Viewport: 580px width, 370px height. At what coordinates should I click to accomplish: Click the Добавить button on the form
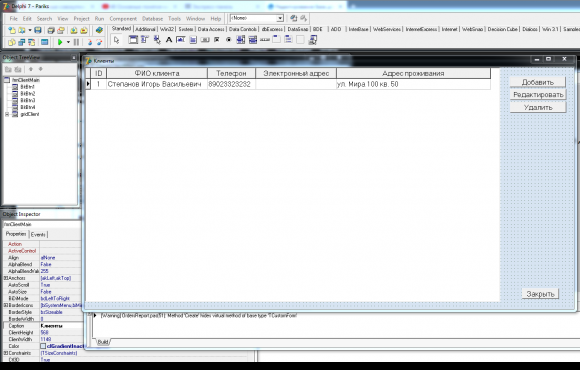tap(538, 82)
